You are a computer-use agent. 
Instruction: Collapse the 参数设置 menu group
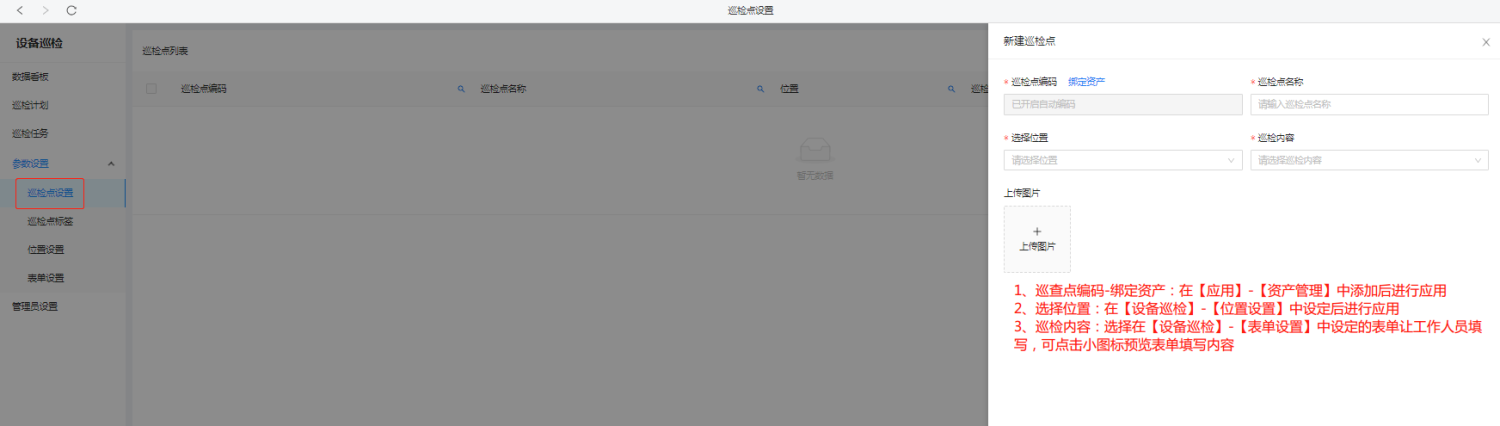point(111,163)
